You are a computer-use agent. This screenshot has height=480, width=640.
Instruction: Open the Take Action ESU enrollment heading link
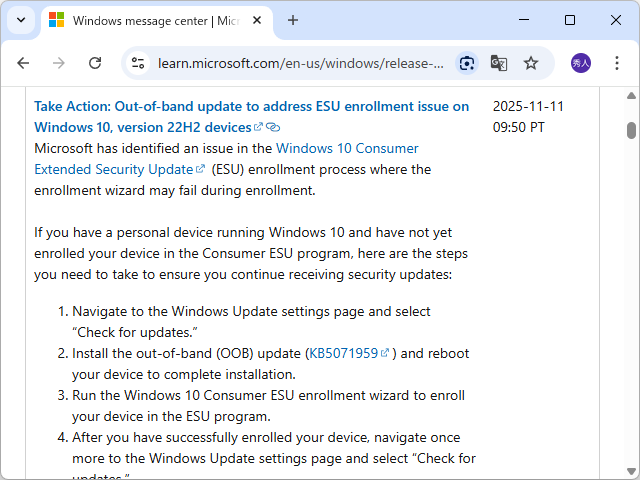(x=250, y=106)
